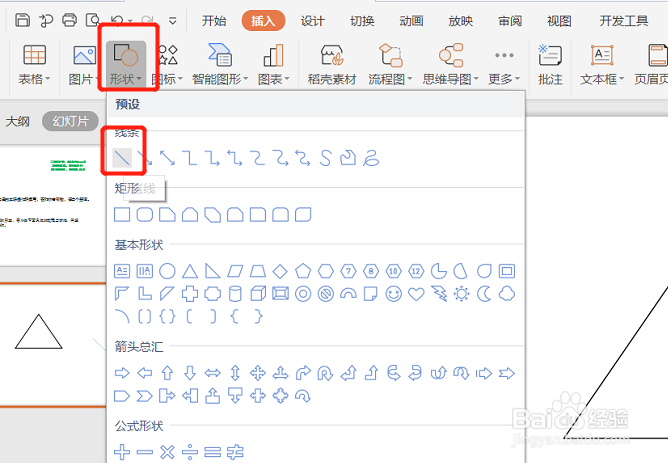Image resolution: width=668 pixels, height=463 pixels.
Task: Select the straight line shape
Action: click(x=122, y=158)
